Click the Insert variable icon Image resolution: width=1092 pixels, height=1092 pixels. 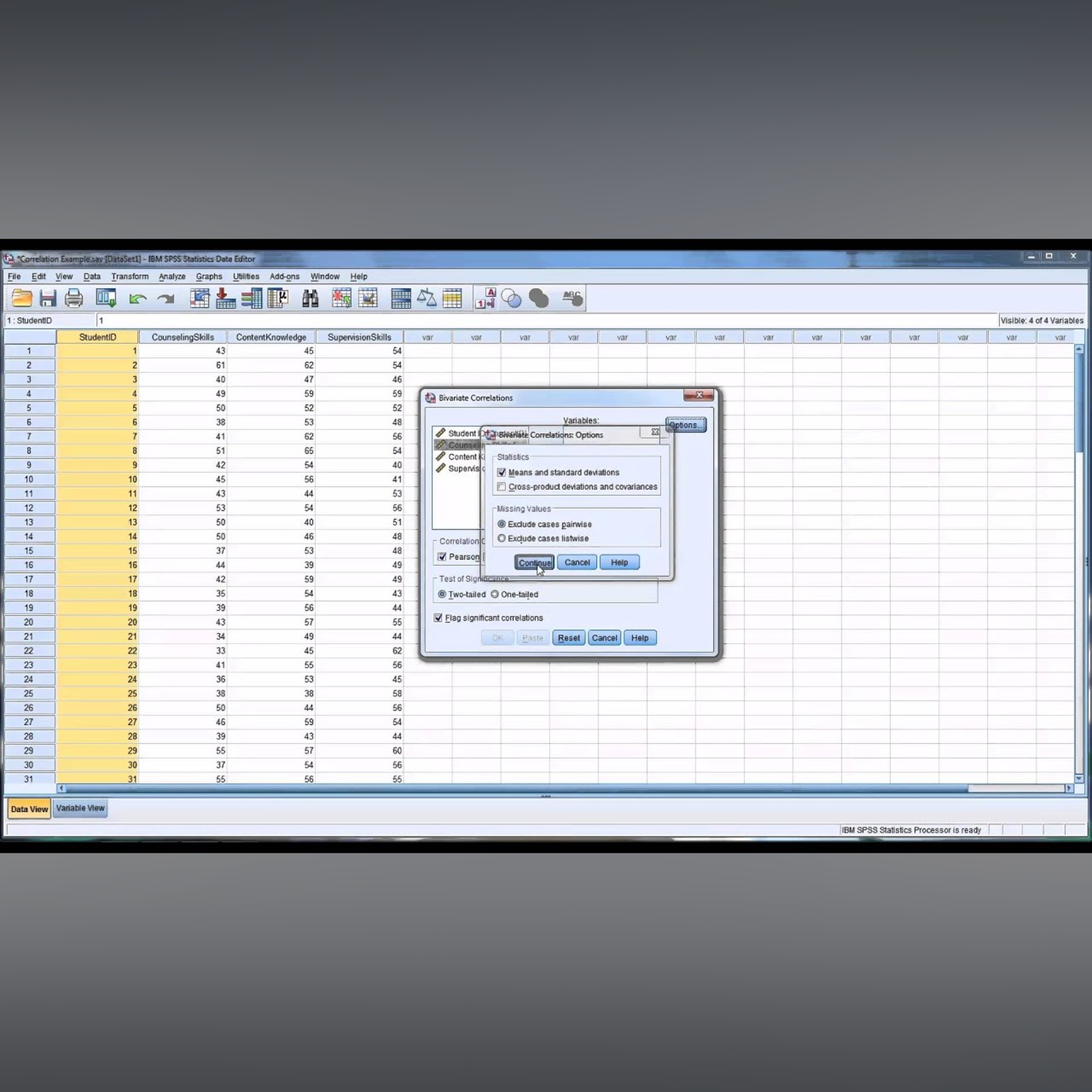coord(368,298)
